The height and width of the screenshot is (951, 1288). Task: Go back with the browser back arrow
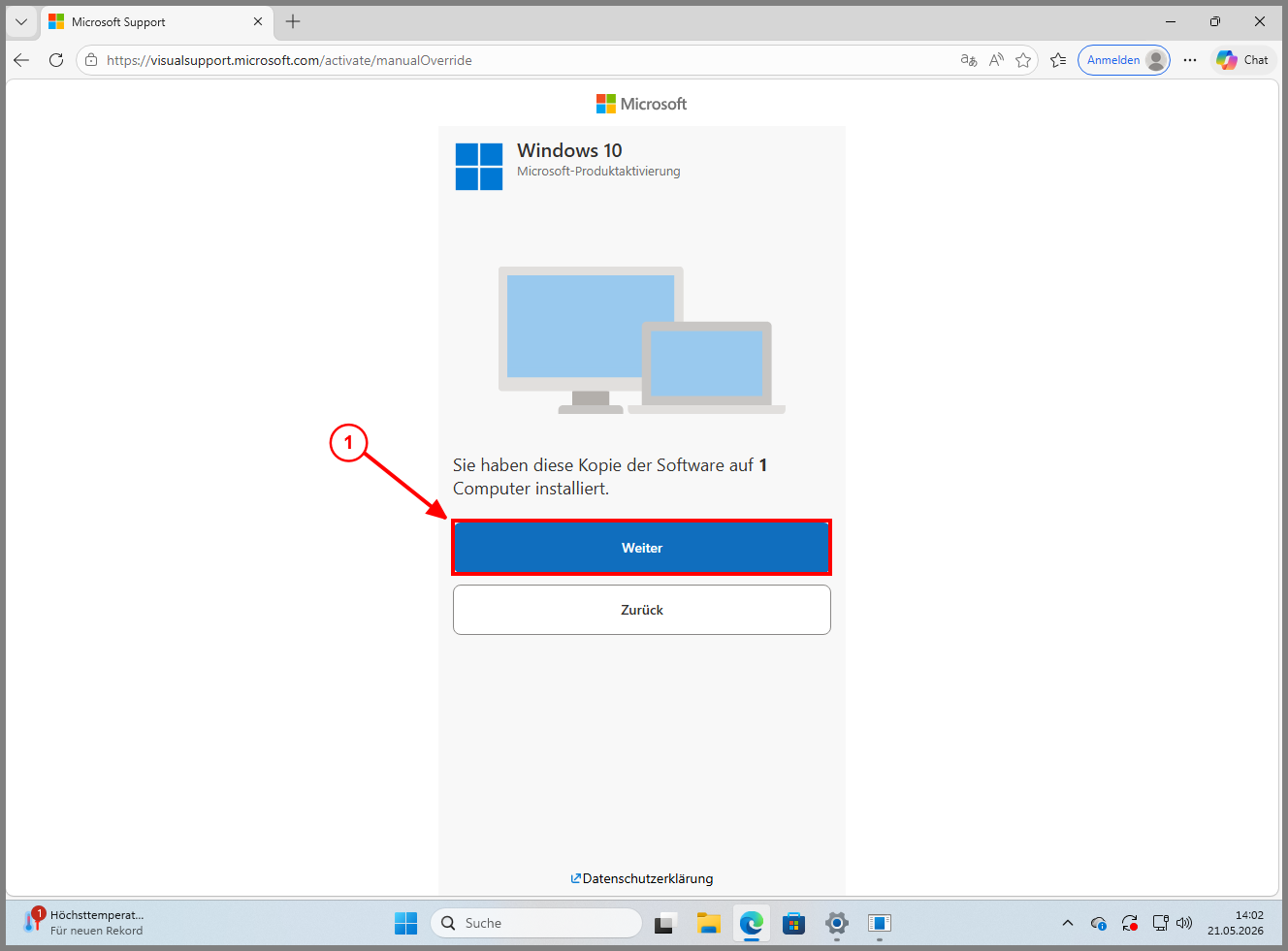point(21,60)
